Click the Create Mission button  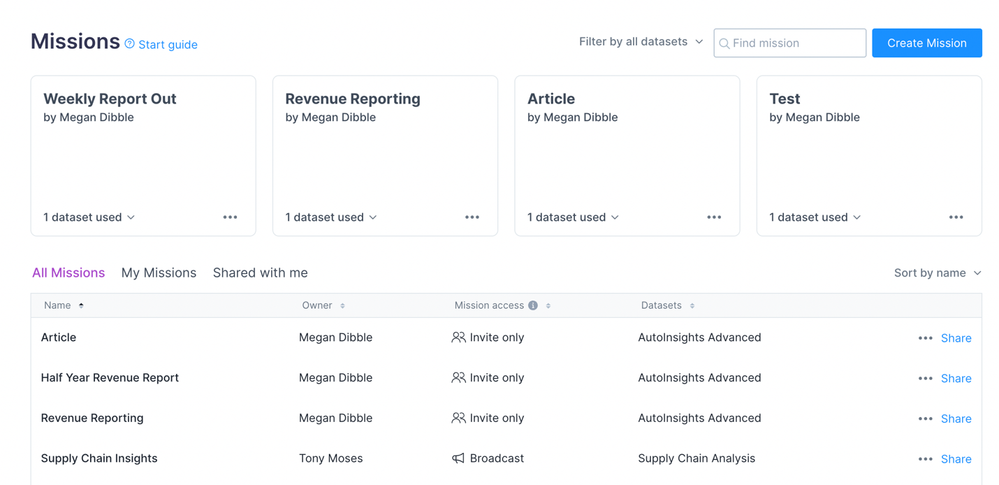(x=927, y=43)
